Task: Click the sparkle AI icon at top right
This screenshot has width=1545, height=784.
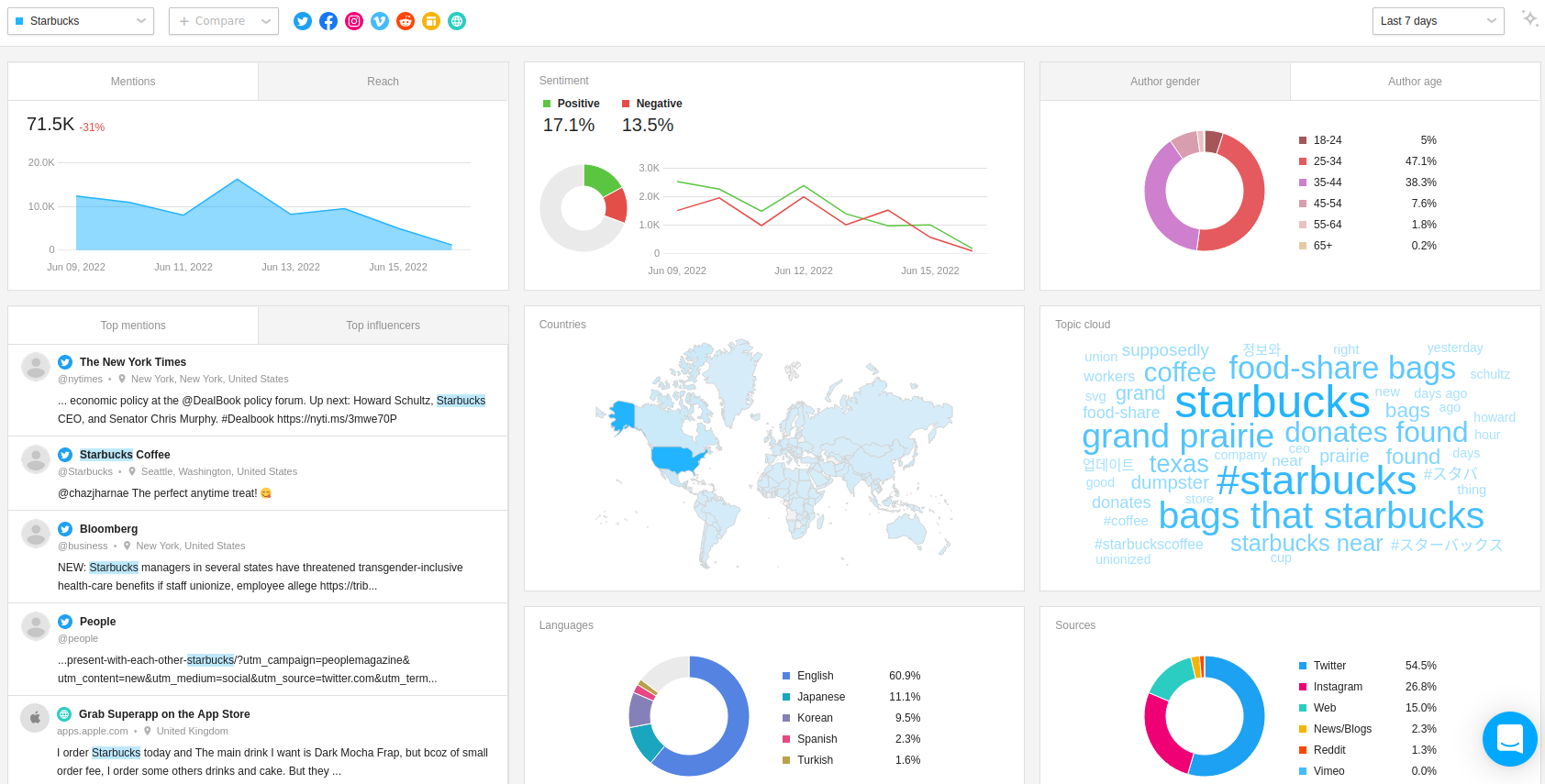Action: [x=1529, y=18]
